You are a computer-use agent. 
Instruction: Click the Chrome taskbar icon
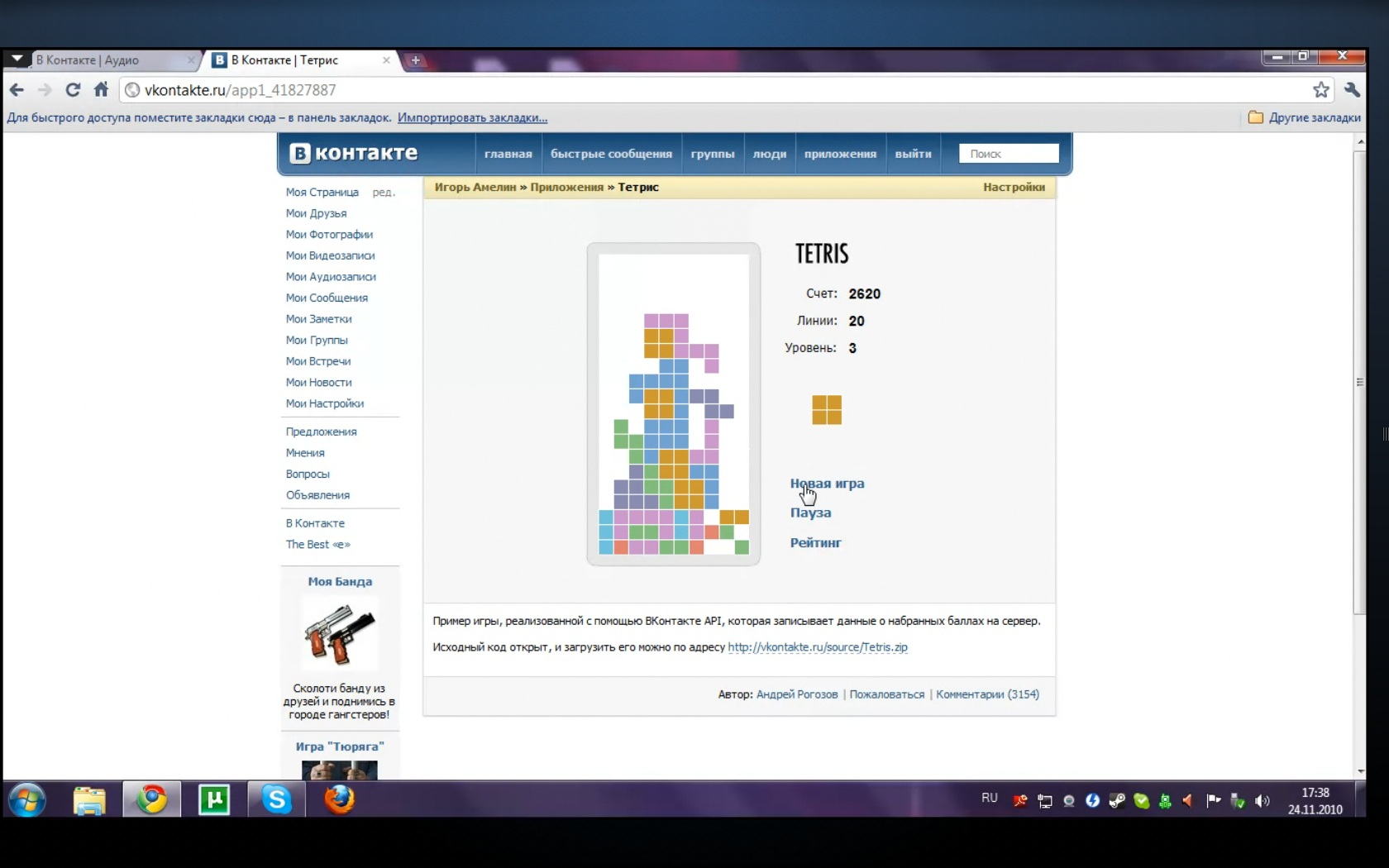coord(152,799)
